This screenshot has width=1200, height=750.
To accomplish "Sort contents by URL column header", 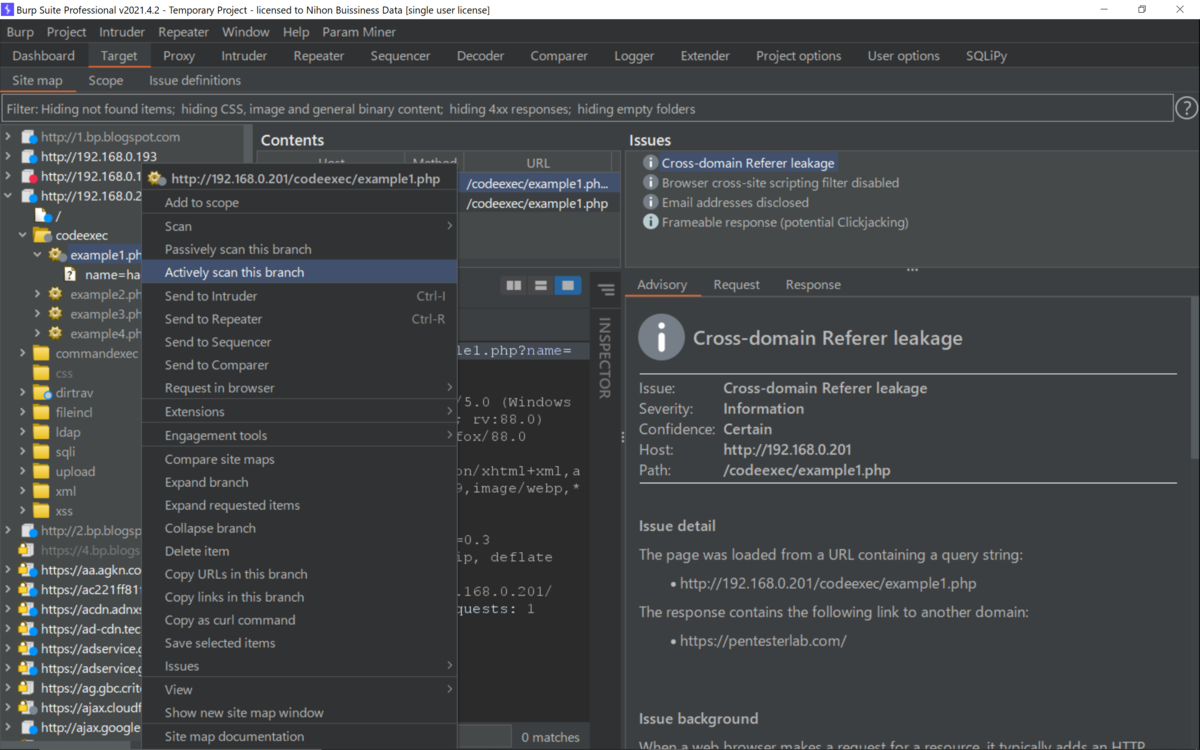I will (x=538, y=162).
